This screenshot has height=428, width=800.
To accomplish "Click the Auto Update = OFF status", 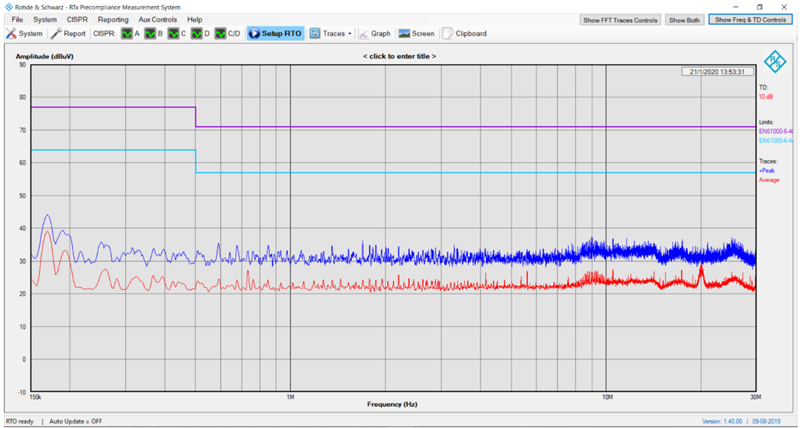I will (x=76, y=421).
